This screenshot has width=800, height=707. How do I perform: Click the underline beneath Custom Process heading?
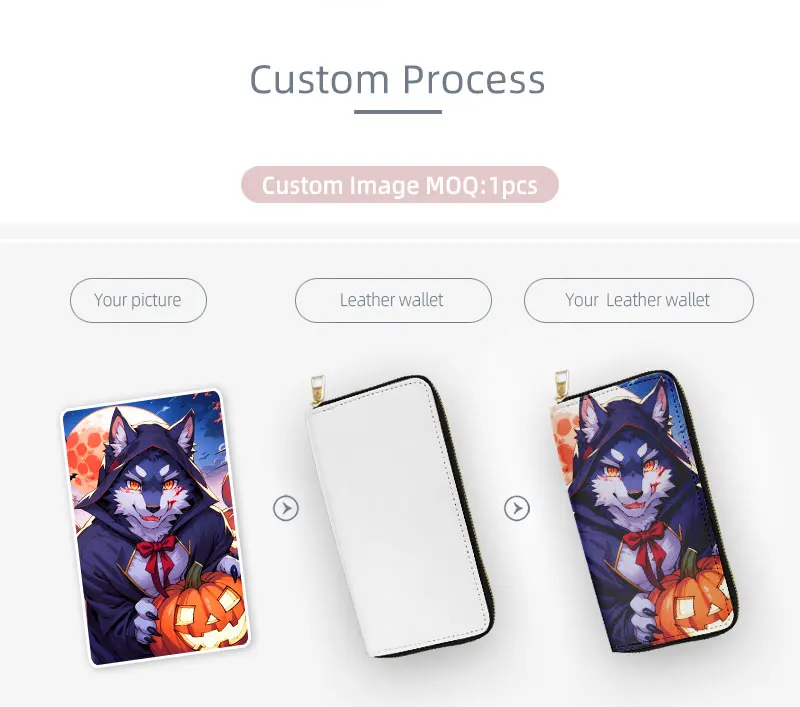398,112
